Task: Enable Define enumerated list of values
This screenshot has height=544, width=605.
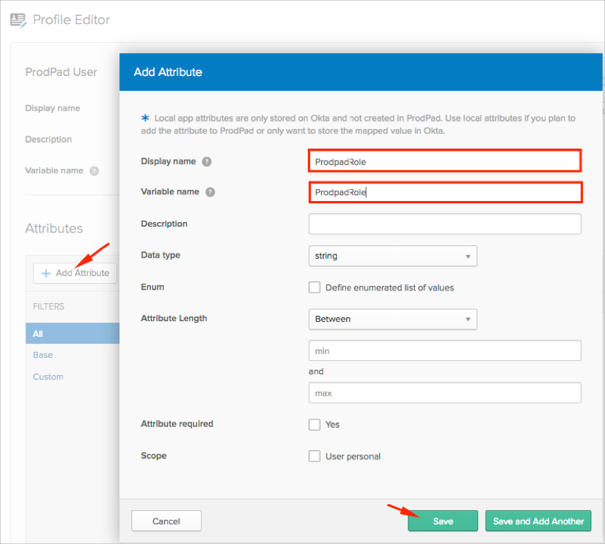Action: [x=315, y=288]
